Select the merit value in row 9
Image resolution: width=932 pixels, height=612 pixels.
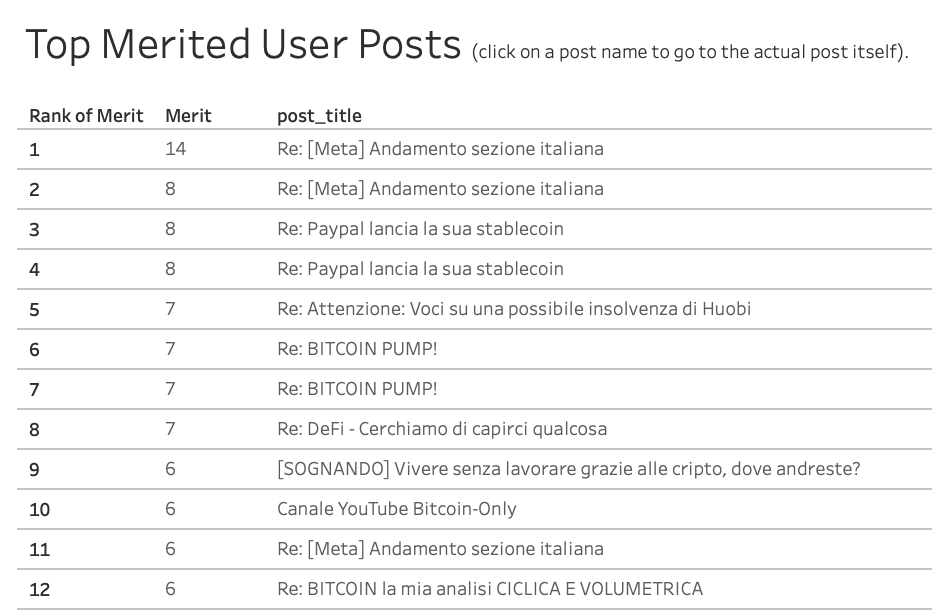170,469
